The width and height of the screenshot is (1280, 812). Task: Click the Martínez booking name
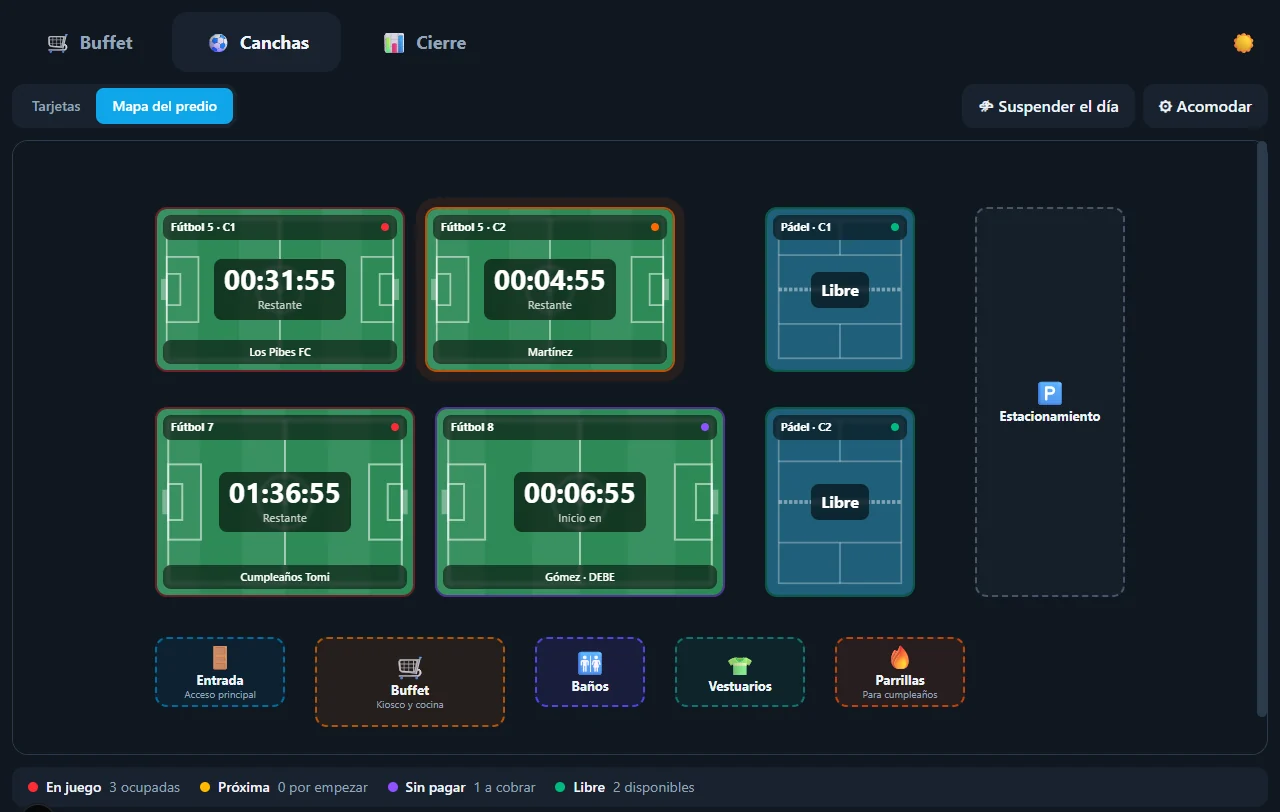[550, 352]
